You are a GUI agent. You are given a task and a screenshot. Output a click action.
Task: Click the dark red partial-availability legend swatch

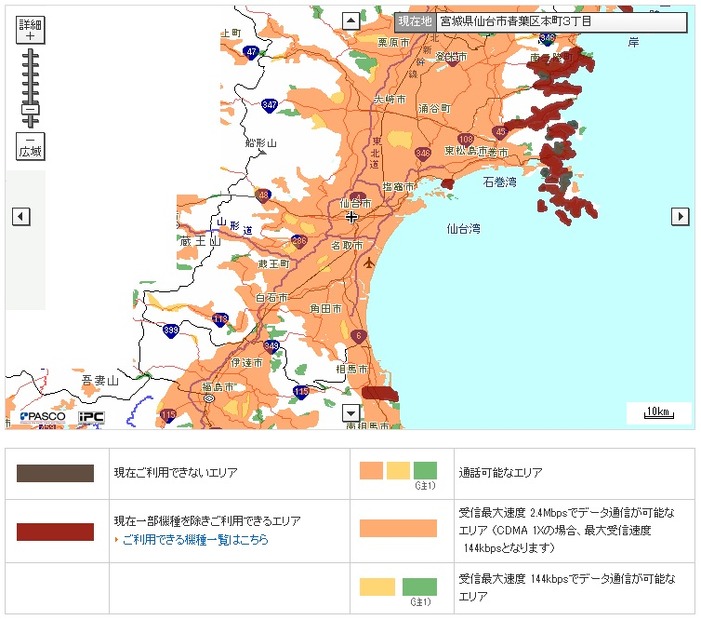(55, 532)
